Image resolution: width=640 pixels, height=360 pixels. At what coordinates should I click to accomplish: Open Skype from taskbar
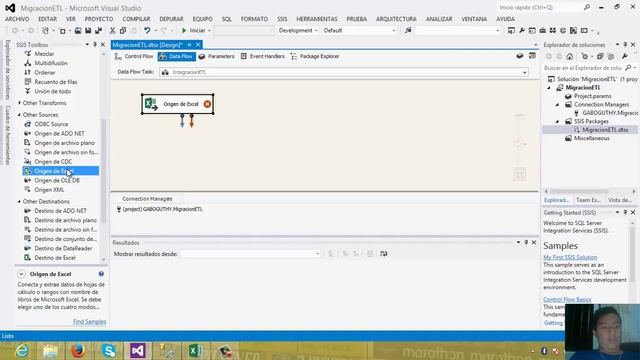pos(109,351)
